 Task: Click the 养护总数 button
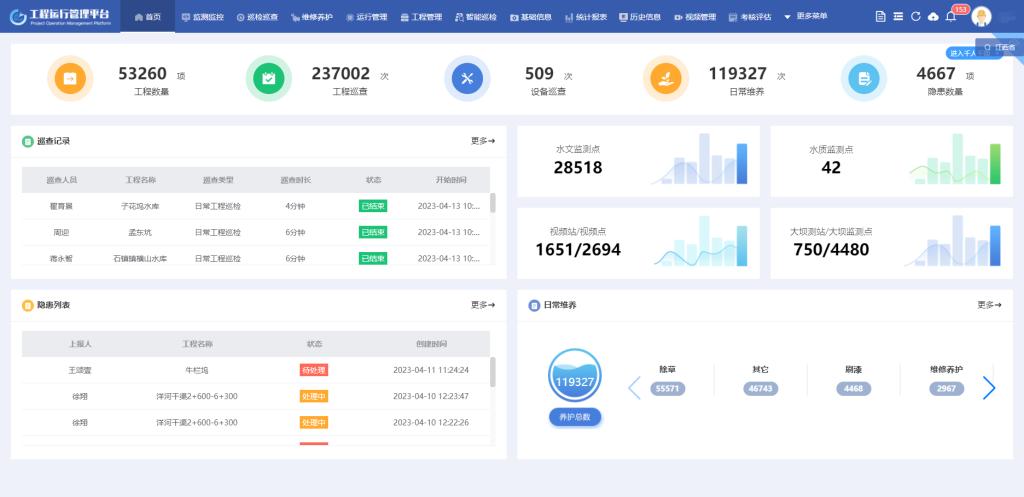tap(575, 417)
